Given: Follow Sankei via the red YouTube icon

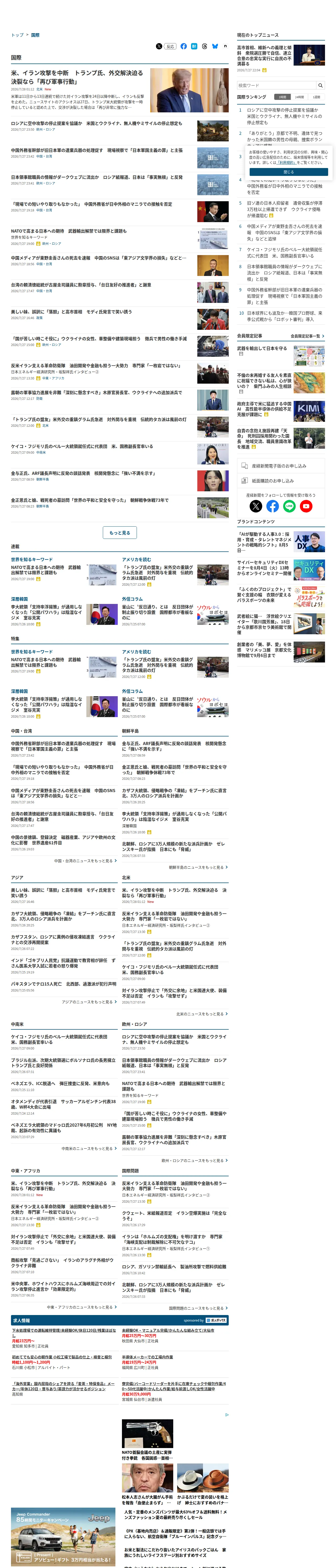Looking at the screenshot, I should (x=306, y=506).
